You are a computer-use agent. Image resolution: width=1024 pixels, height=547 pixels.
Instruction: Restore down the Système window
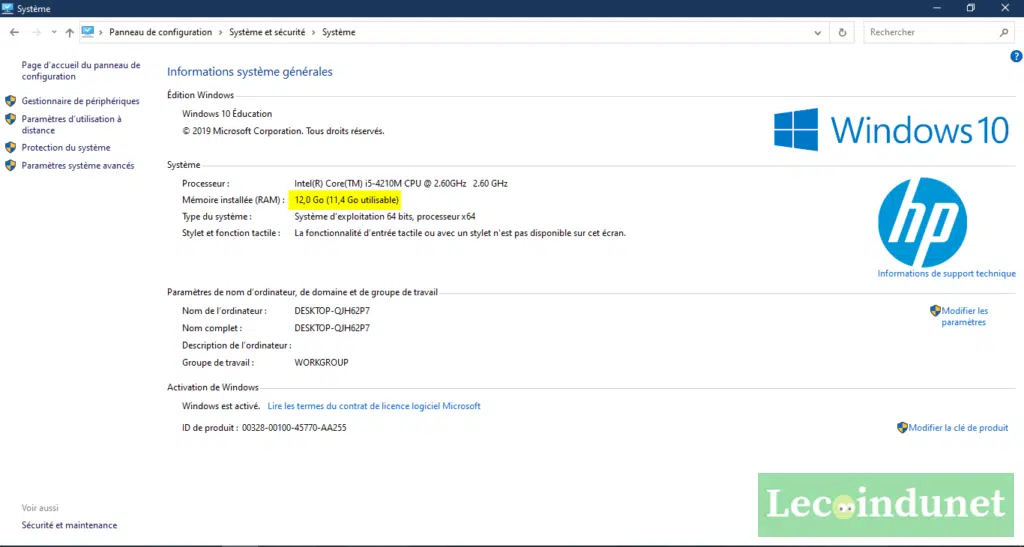[970, 8]
